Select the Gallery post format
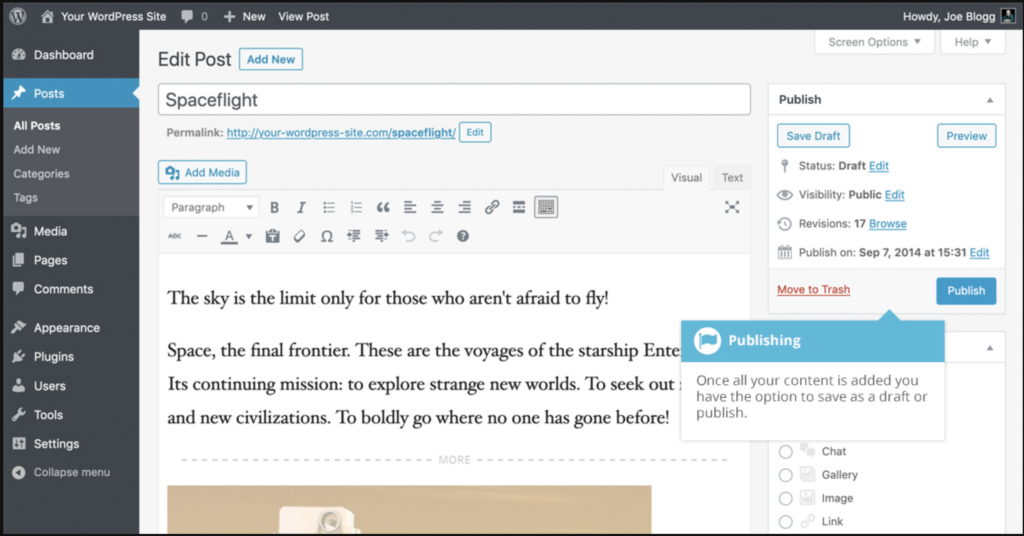 click(785, 475)
